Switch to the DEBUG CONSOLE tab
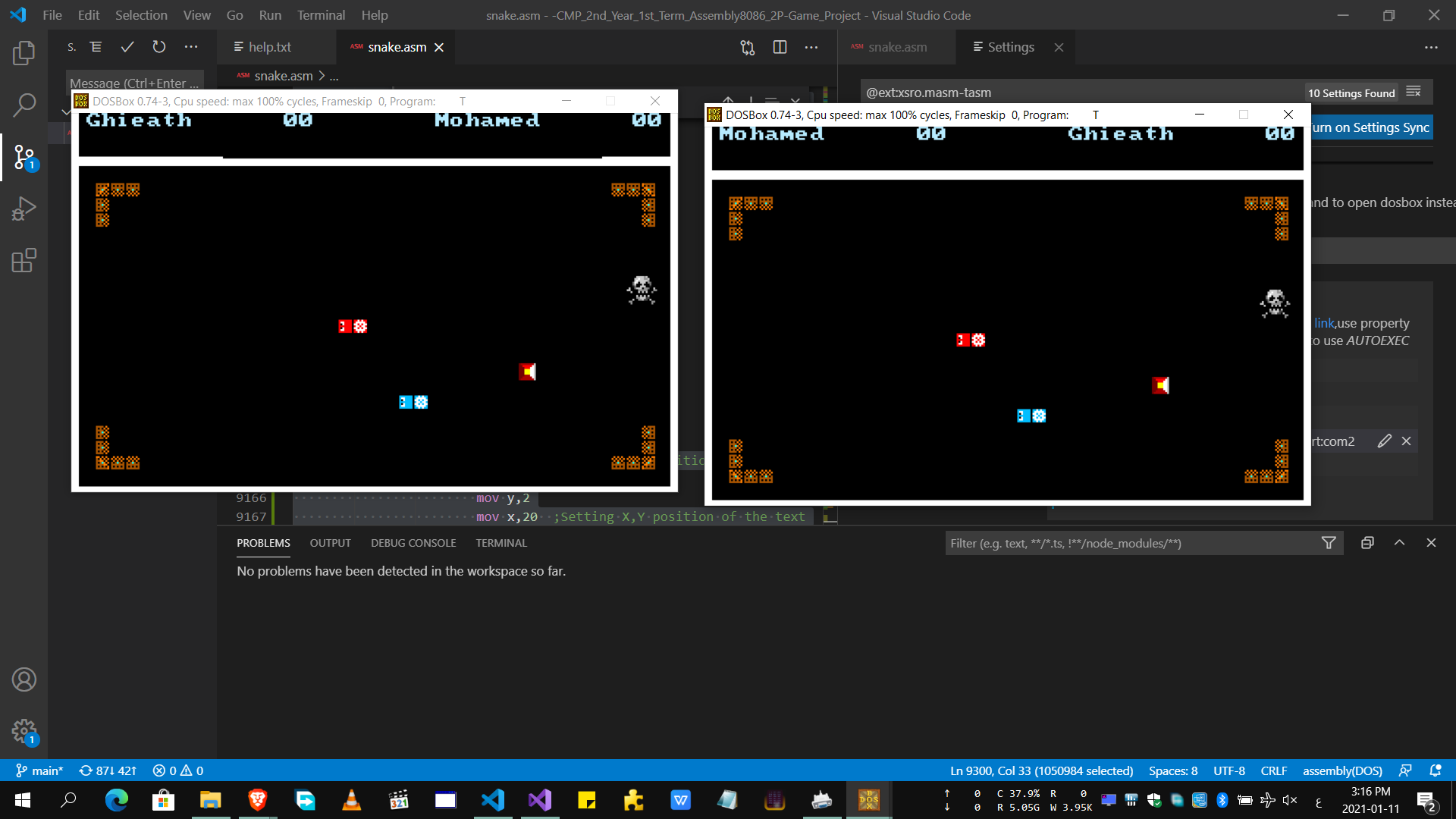1456x819 pixels. point(413,543)
